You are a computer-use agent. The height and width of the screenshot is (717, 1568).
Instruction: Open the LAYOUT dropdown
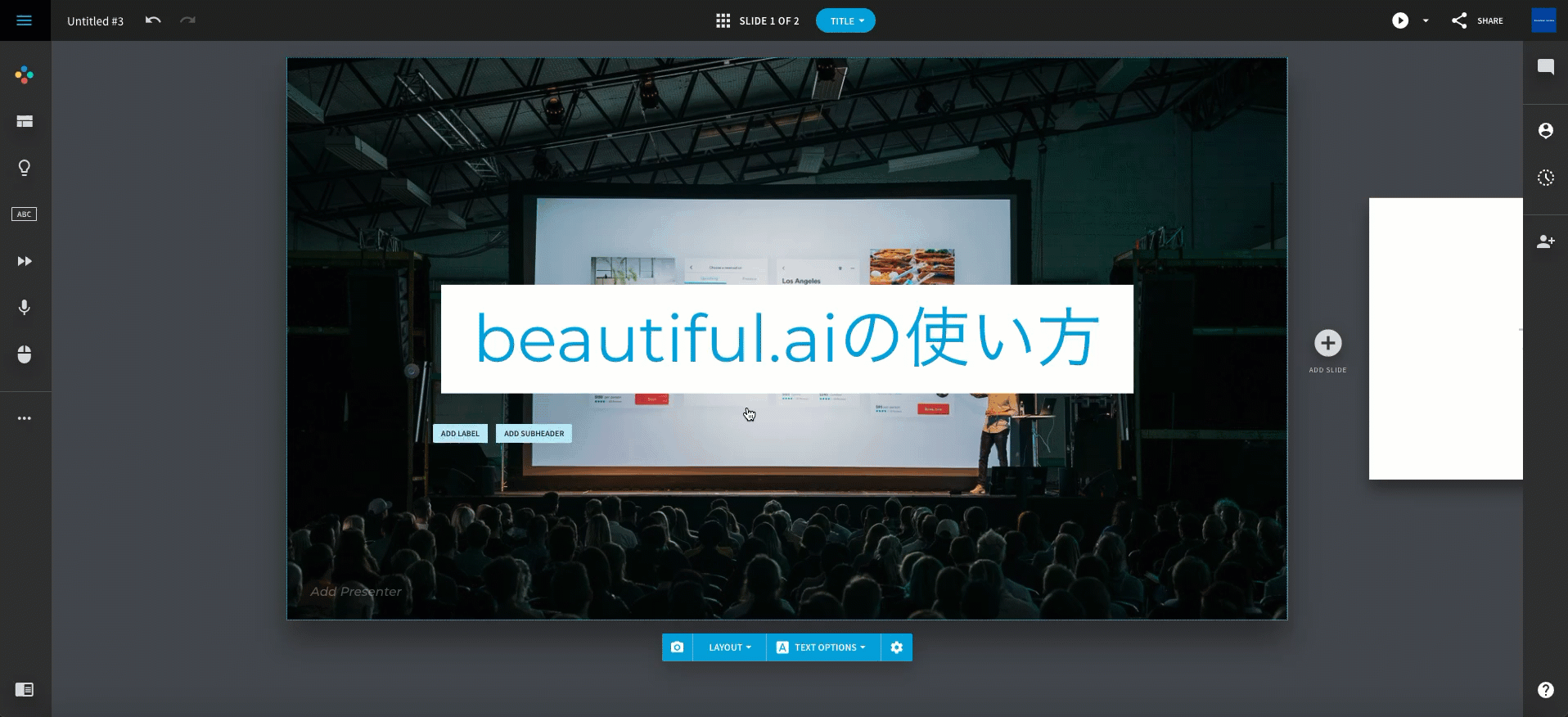pos(729,647)
